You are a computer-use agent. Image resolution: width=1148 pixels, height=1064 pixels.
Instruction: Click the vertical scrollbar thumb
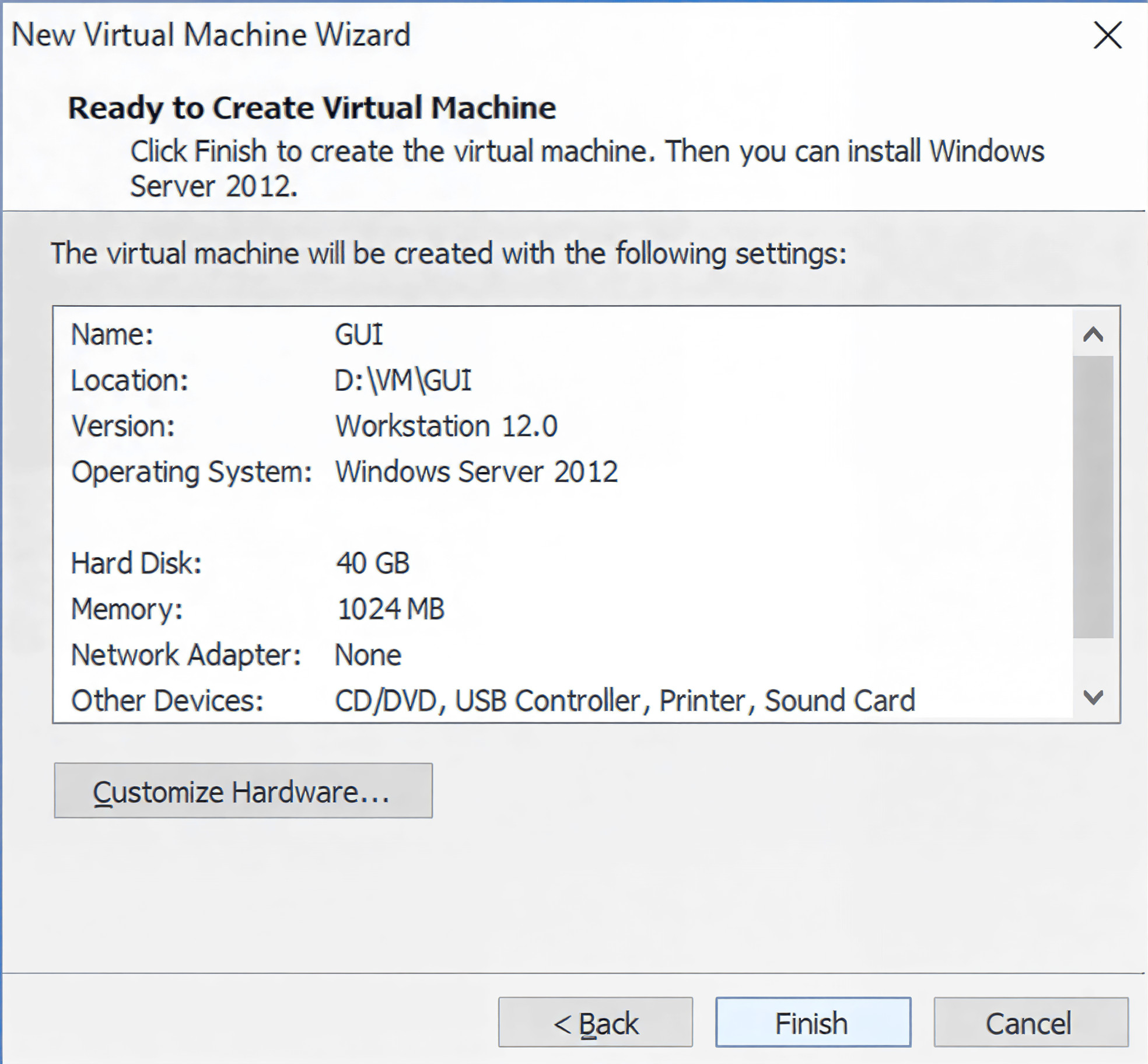pyautogui.click(x=1093, y=496)
